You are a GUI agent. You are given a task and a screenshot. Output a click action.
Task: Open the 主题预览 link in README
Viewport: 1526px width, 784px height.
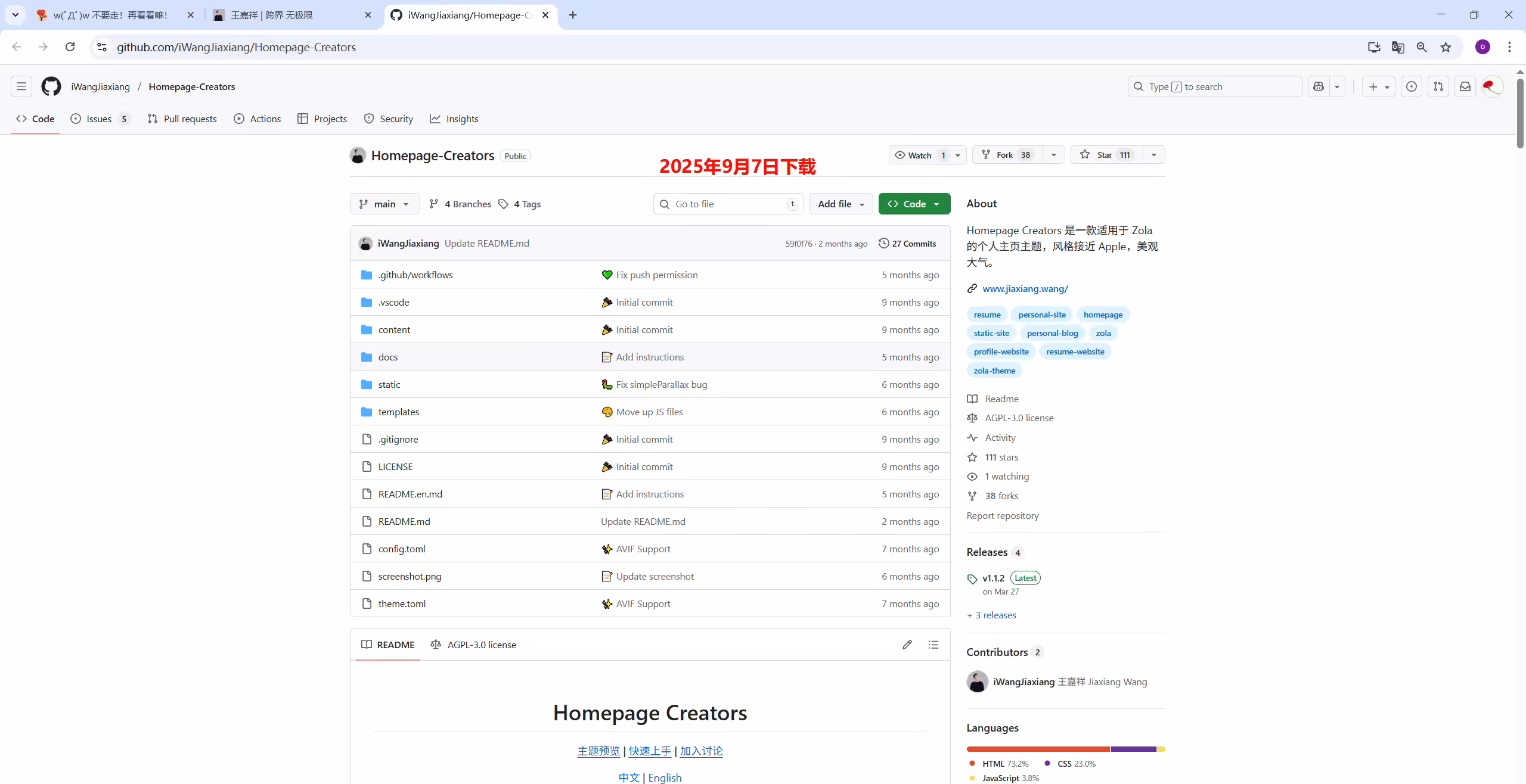(x=598, y=751)
